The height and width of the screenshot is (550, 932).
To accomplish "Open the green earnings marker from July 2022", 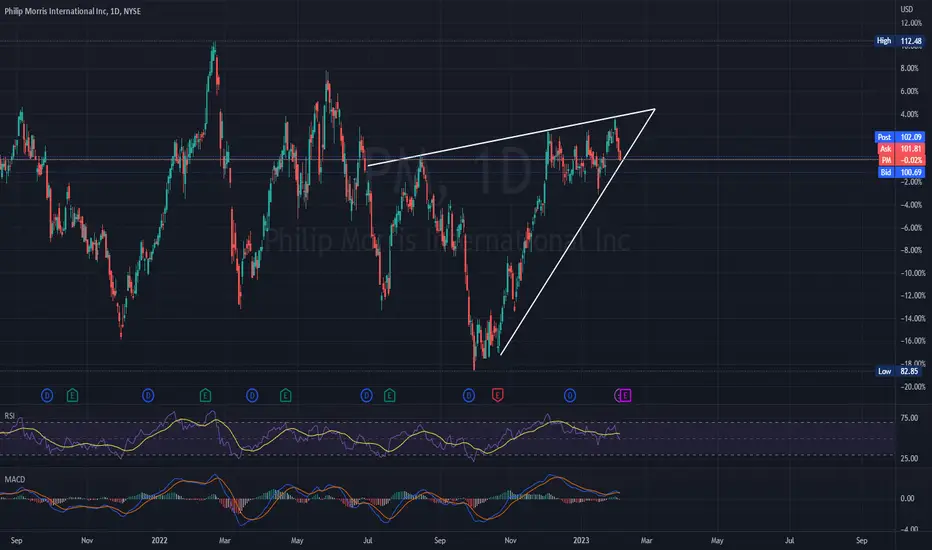I will (x=389, y=395).
